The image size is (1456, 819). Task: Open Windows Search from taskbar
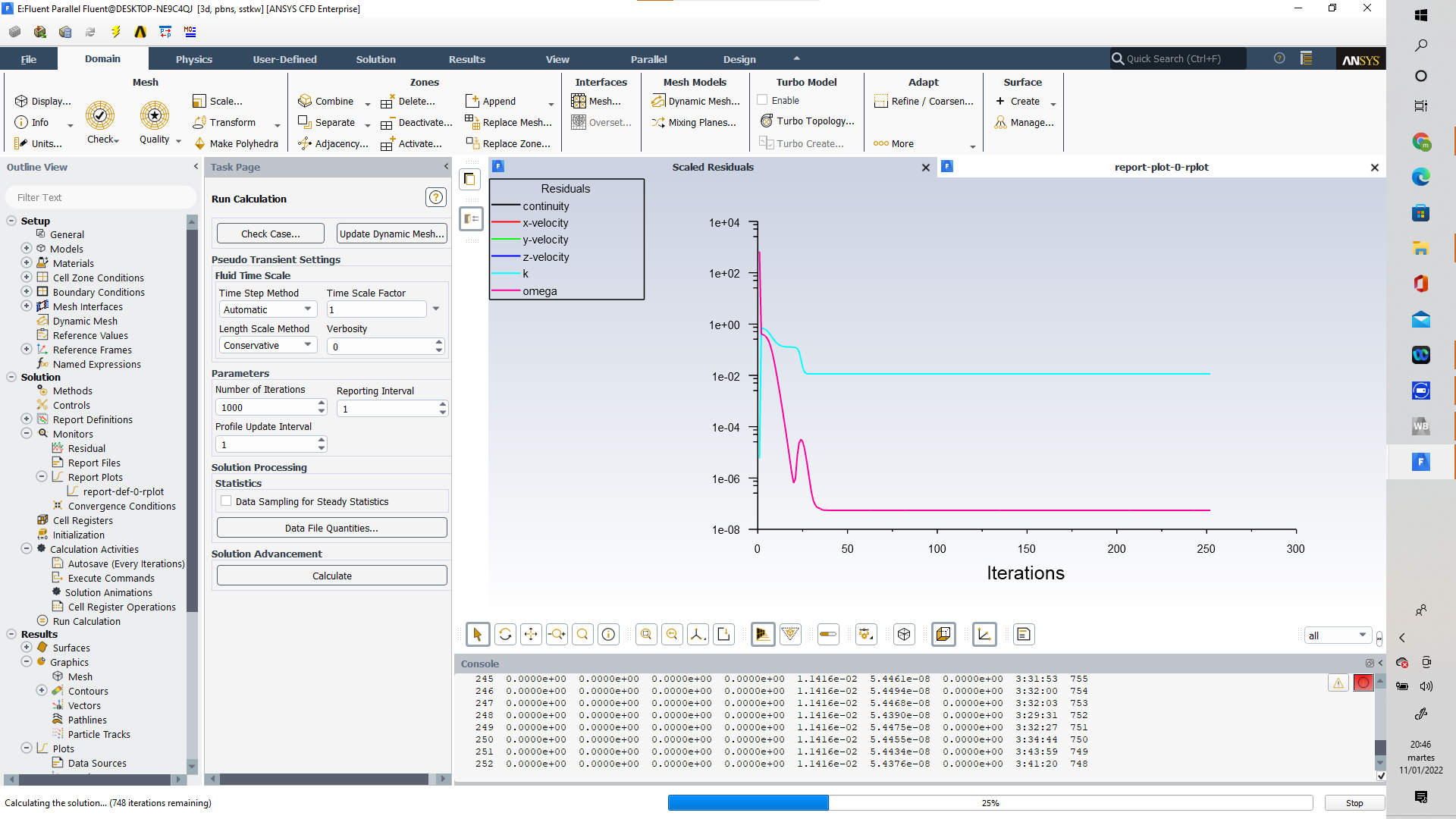[x=1421, y=45]
